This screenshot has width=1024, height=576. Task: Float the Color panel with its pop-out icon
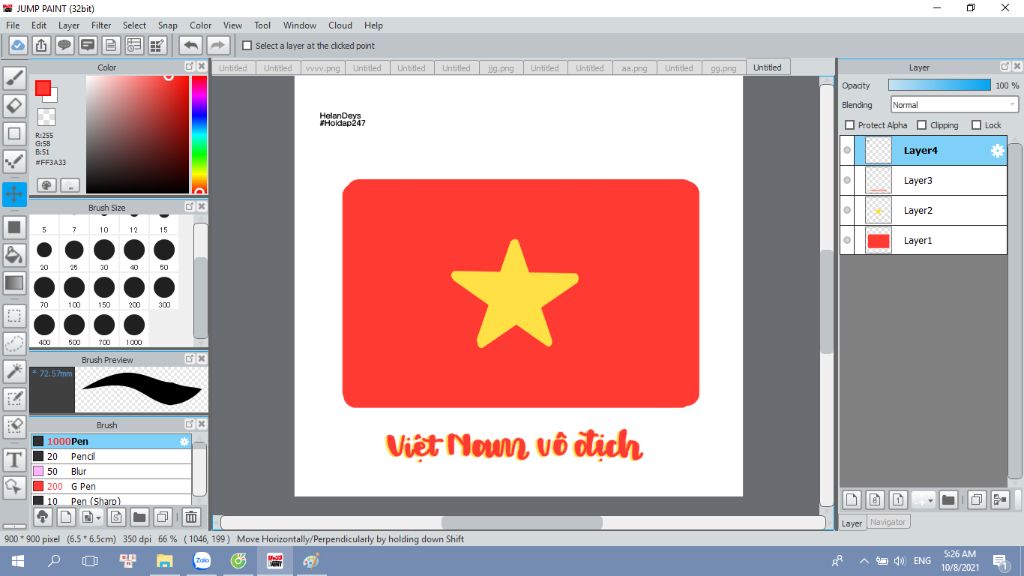tap(189, 67)
